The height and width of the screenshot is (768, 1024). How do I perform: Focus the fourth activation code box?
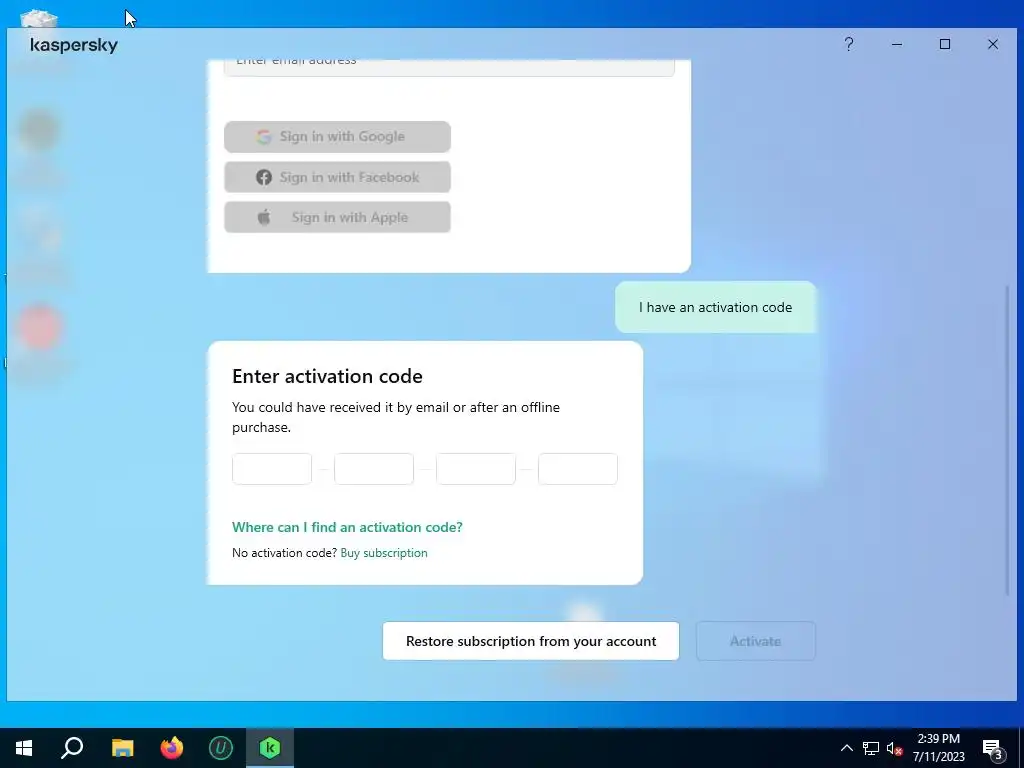pos(577,469)
